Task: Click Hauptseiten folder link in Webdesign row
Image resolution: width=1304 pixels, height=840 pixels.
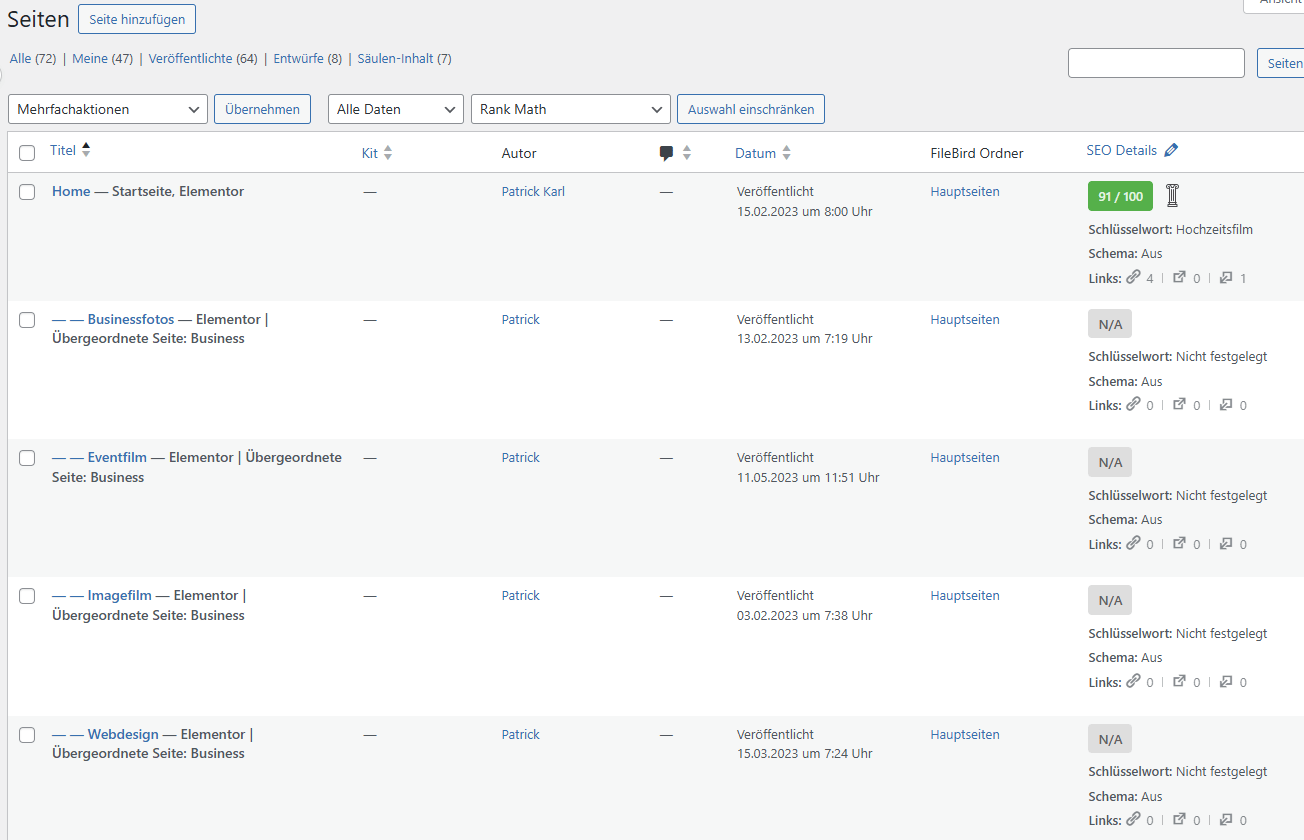Action: [x=965, y=734]
